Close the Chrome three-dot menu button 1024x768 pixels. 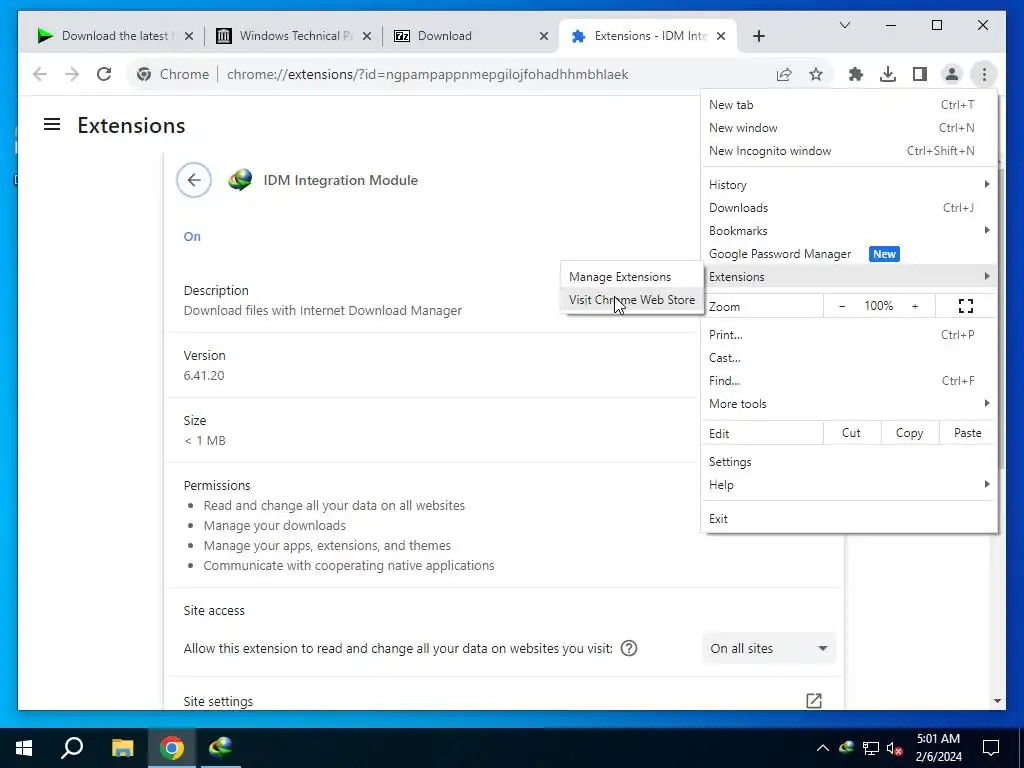pos(984,74)
